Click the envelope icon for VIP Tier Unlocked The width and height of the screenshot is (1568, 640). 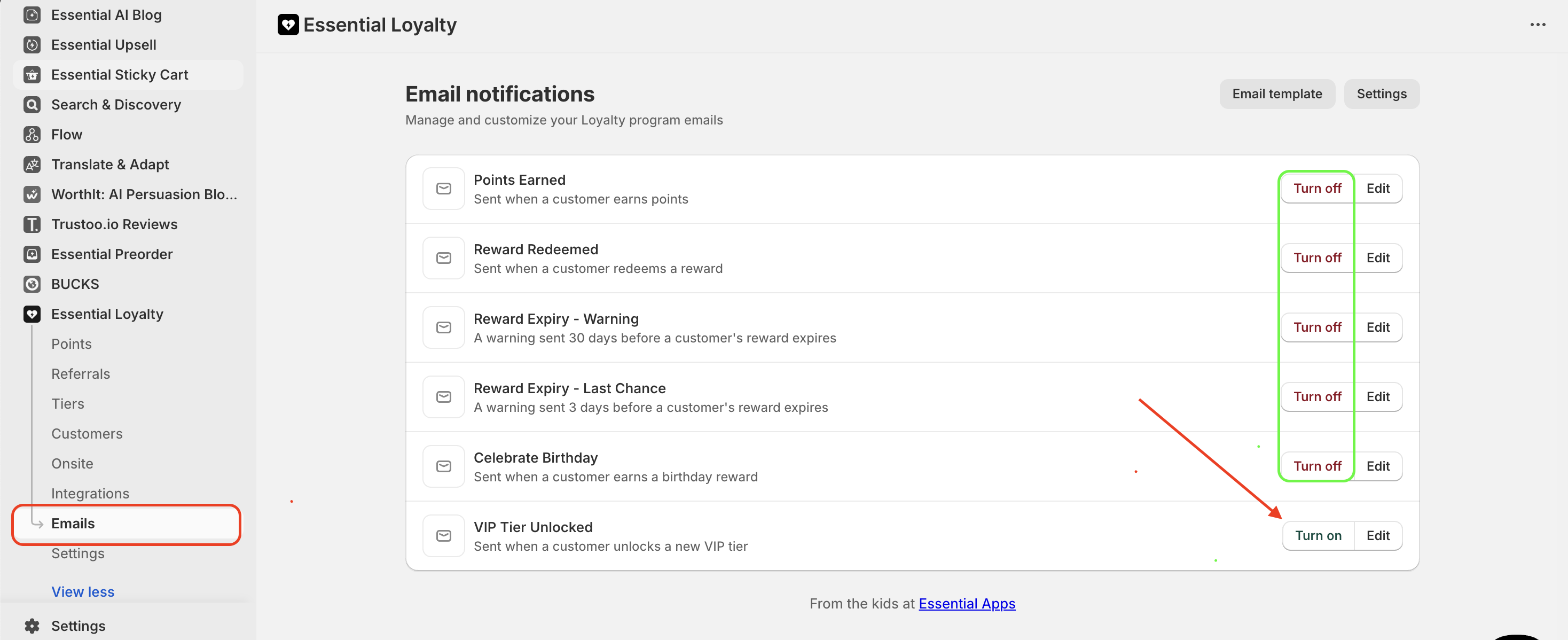[x=443, y=535]
